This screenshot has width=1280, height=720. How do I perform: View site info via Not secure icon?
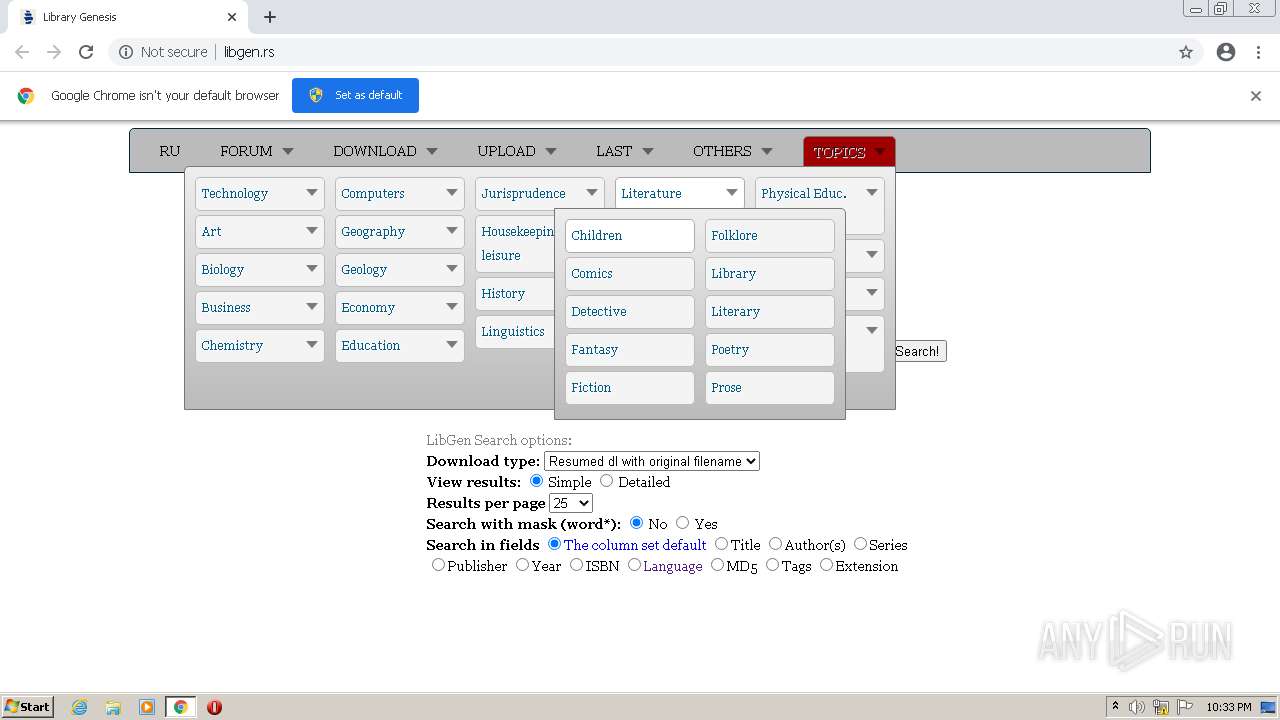point(126,52)
